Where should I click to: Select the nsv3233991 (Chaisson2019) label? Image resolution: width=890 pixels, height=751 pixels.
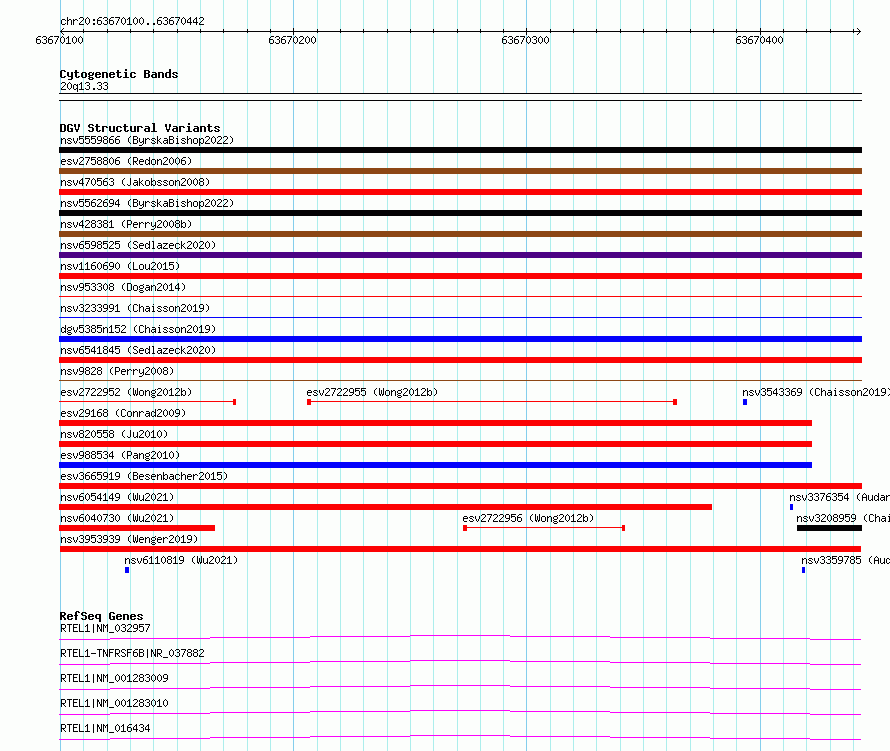tap(135, 308)
